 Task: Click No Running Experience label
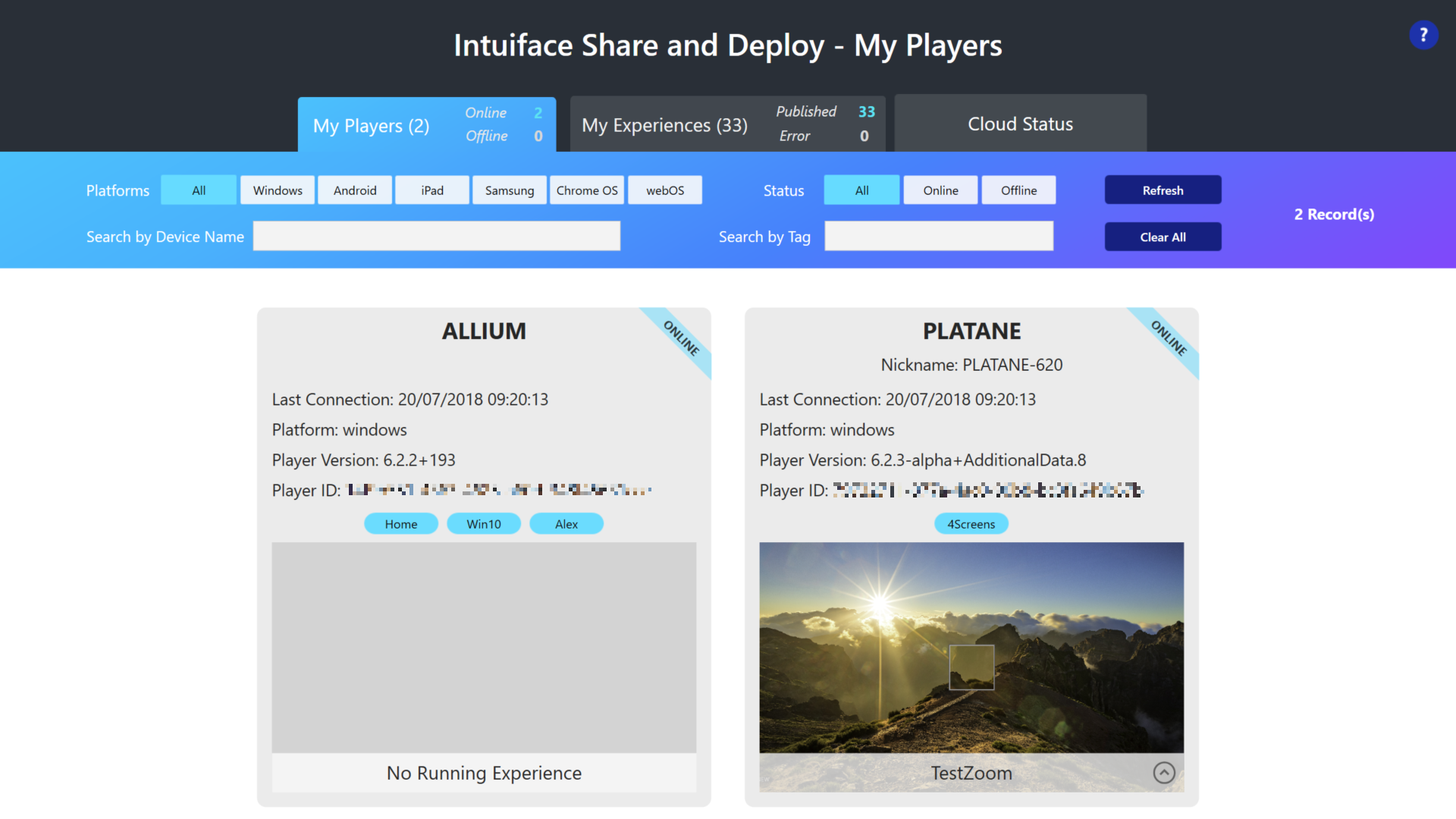[484, 773]
